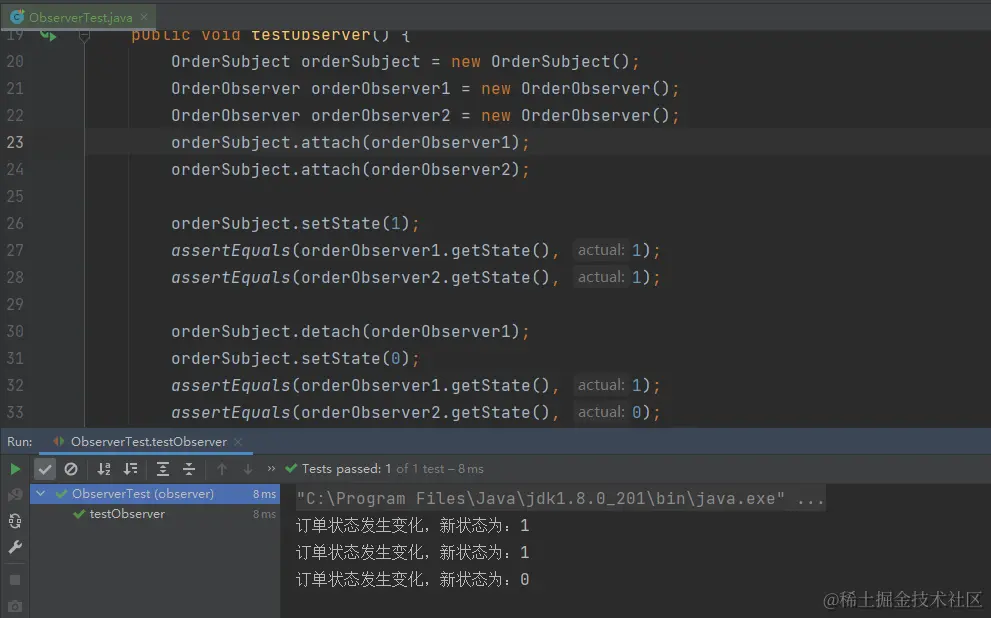Click the stop process square button

coord(15,579)
